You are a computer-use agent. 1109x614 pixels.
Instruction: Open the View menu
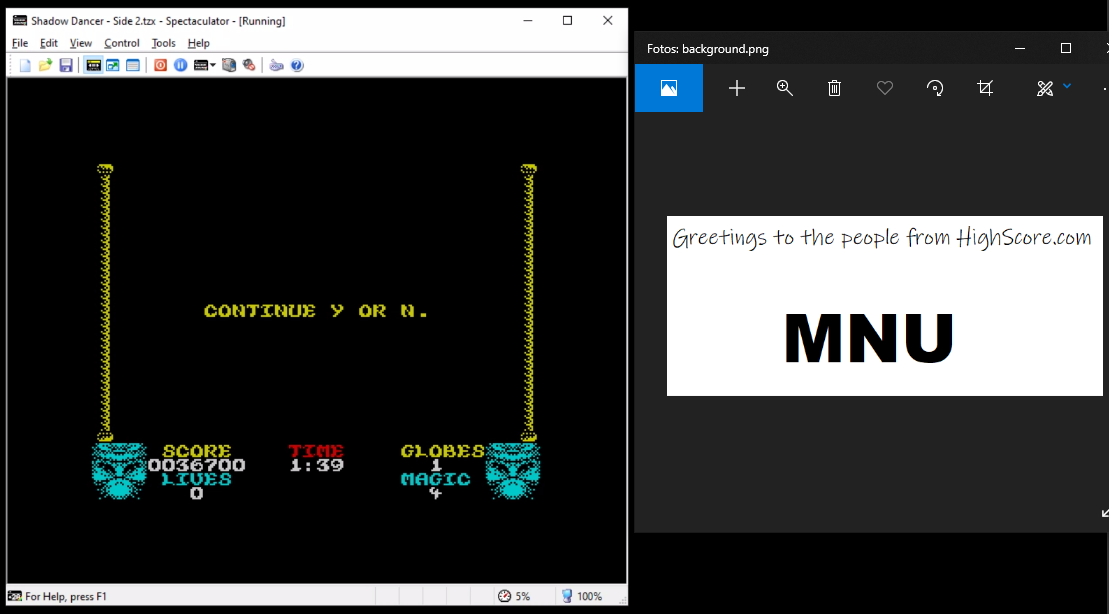coord(80,43)
